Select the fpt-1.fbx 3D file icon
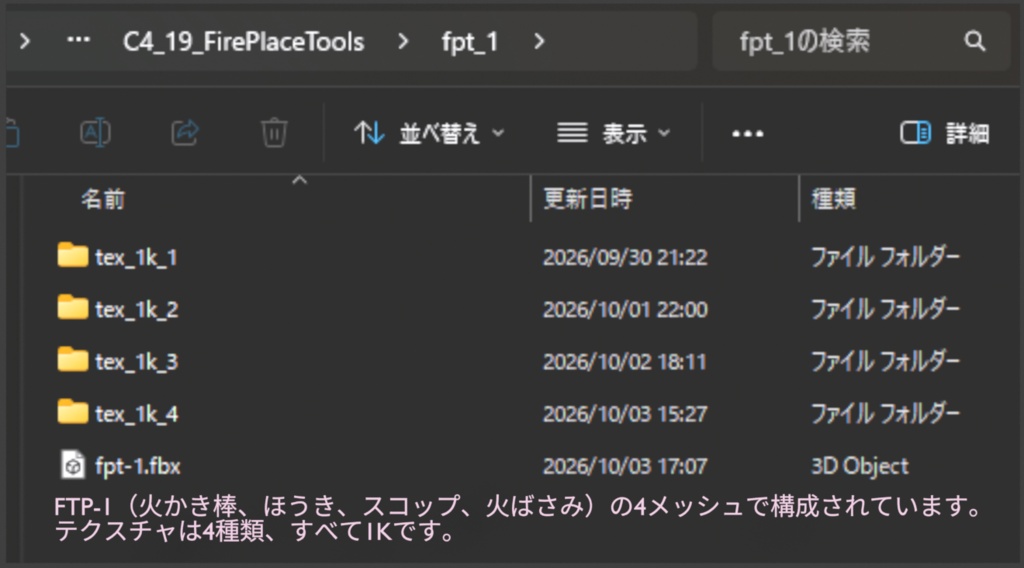The height and width of the screenshot is (568, 1024). click(x=72, y=465)
